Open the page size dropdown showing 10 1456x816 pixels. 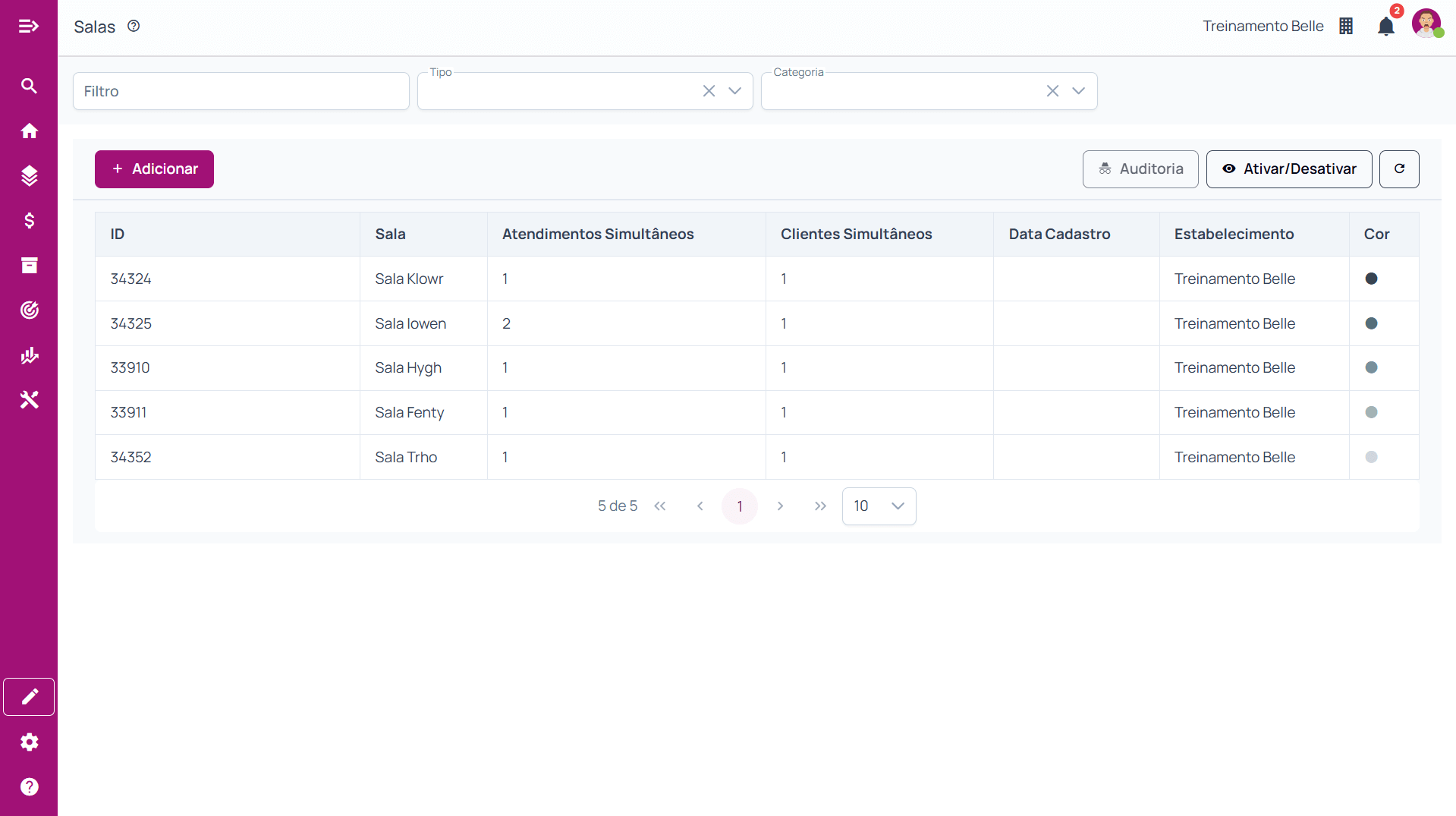point(879,506)
